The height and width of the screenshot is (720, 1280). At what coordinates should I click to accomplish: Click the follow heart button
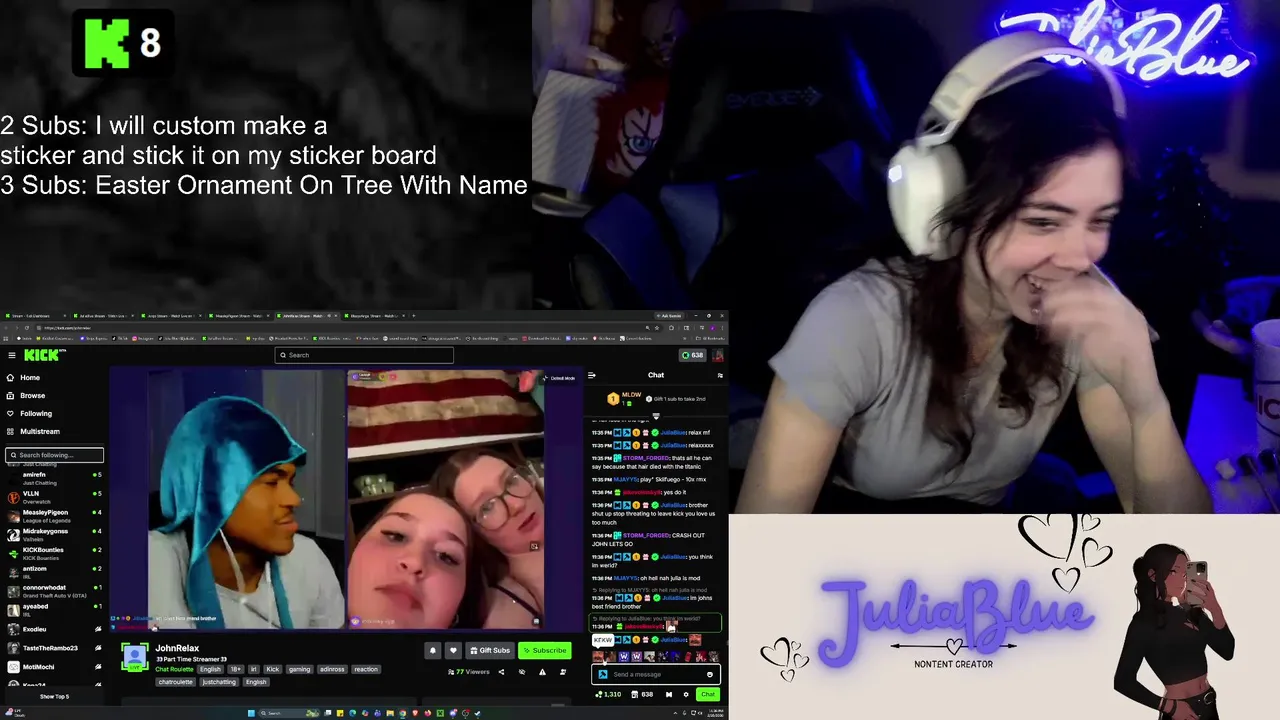coord(453,650)
